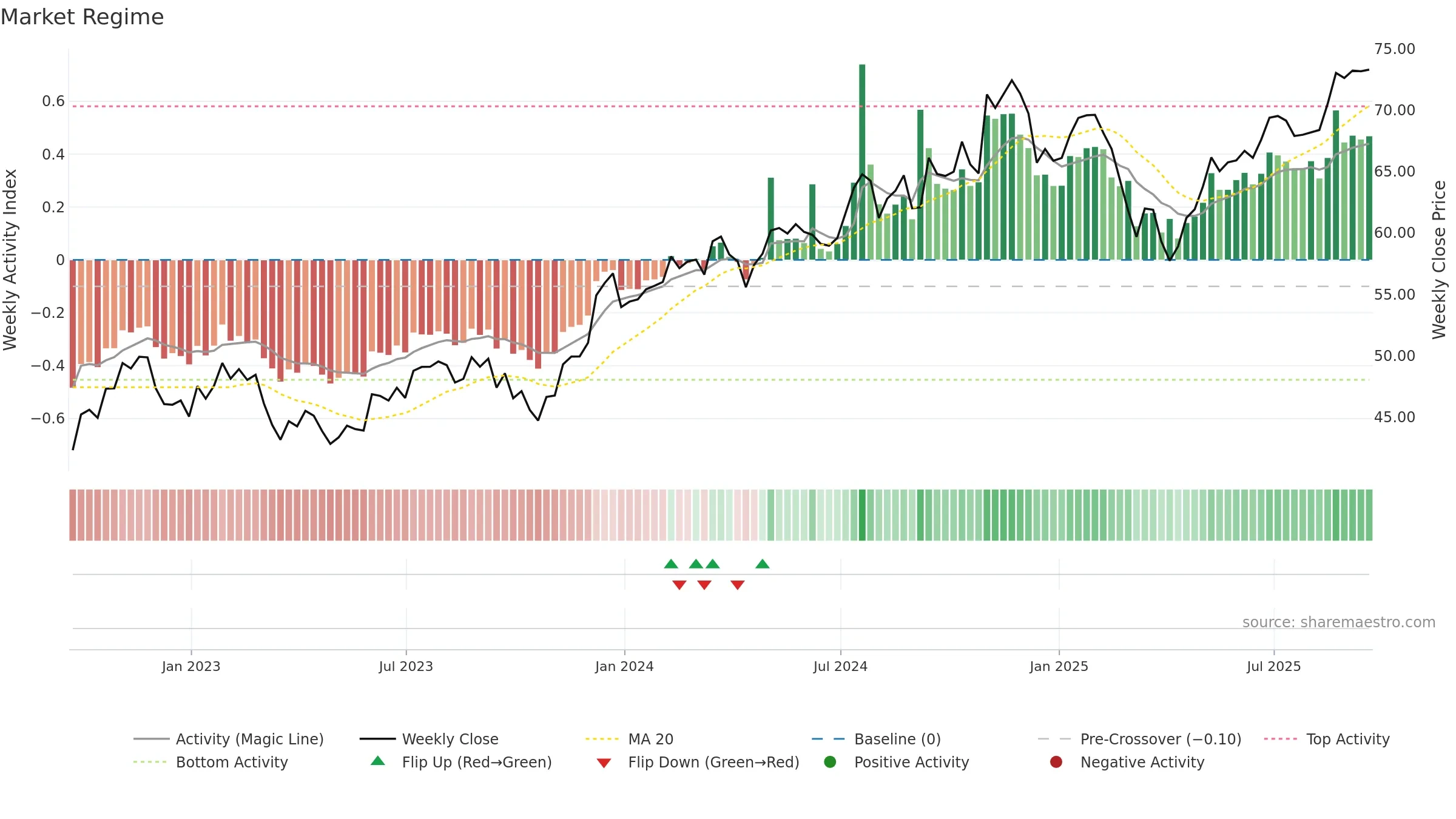
Task: Click the Jul 2025 x-axis label
Action: (x=1274, y=666)
